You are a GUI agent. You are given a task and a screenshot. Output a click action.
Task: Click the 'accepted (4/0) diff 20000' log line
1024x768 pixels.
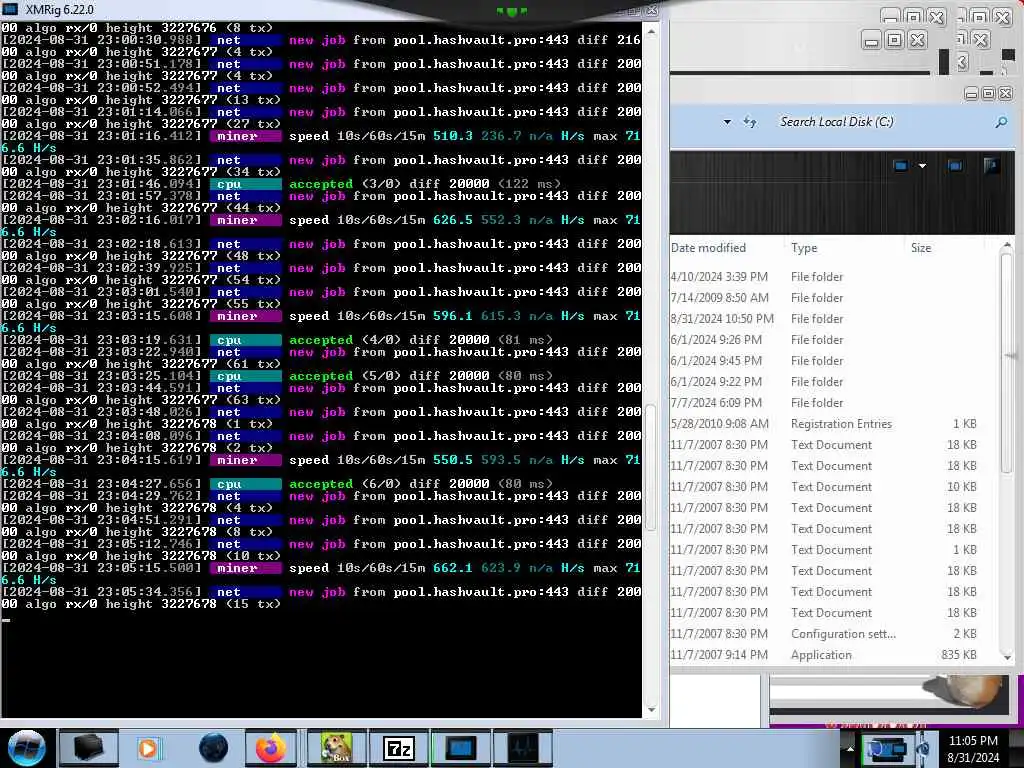click(278, 340)
